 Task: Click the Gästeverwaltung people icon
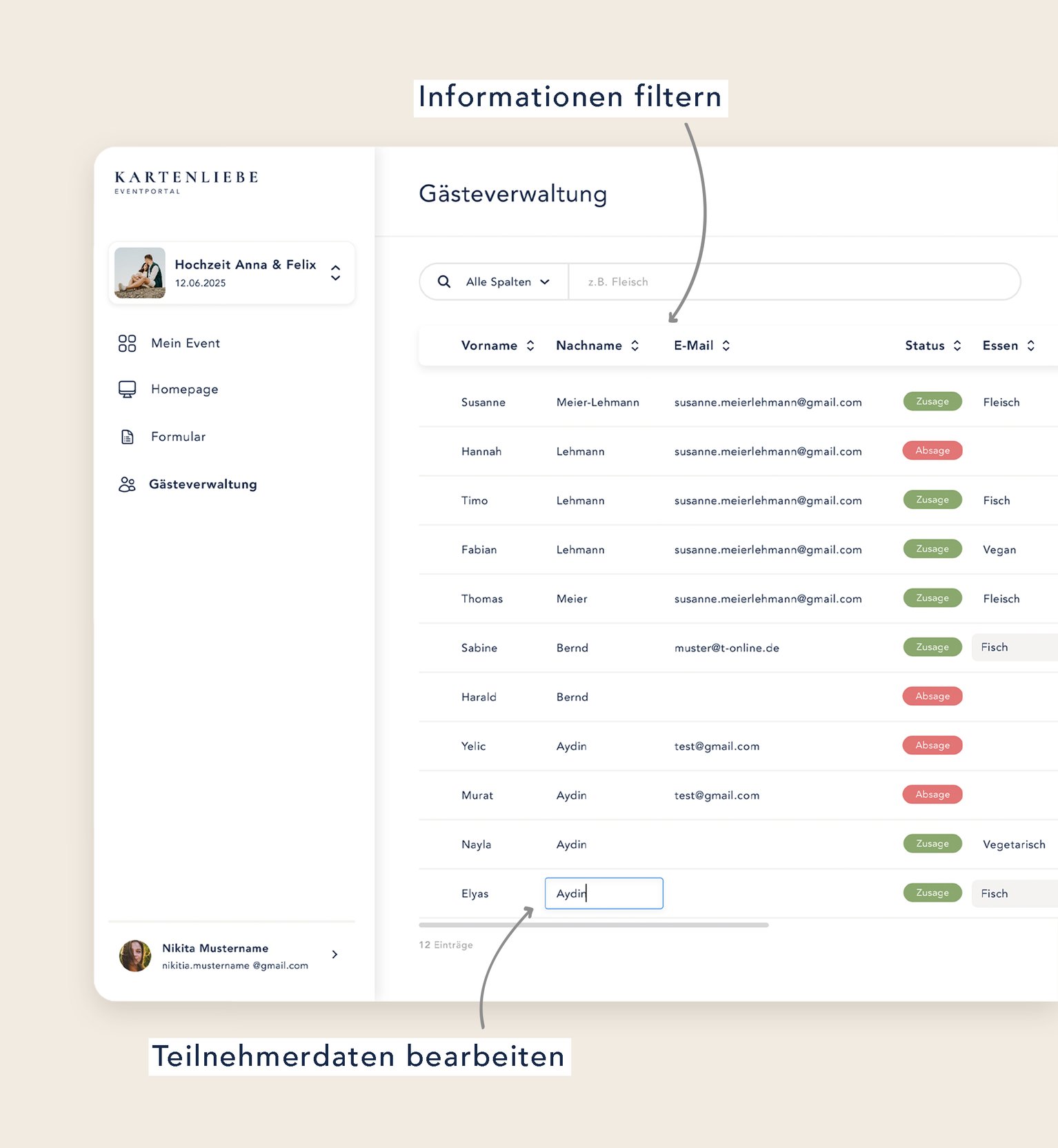[127, 484]
